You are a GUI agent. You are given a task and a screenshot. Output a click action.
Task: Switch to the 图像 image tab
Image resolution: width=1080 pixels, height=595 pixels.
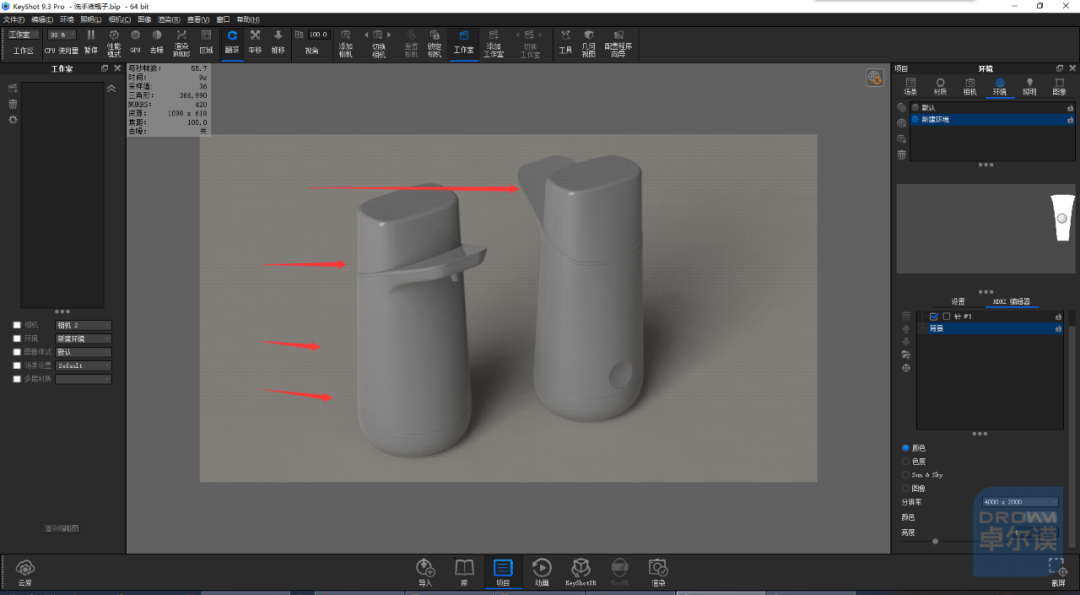click(x=1059, y=87)
